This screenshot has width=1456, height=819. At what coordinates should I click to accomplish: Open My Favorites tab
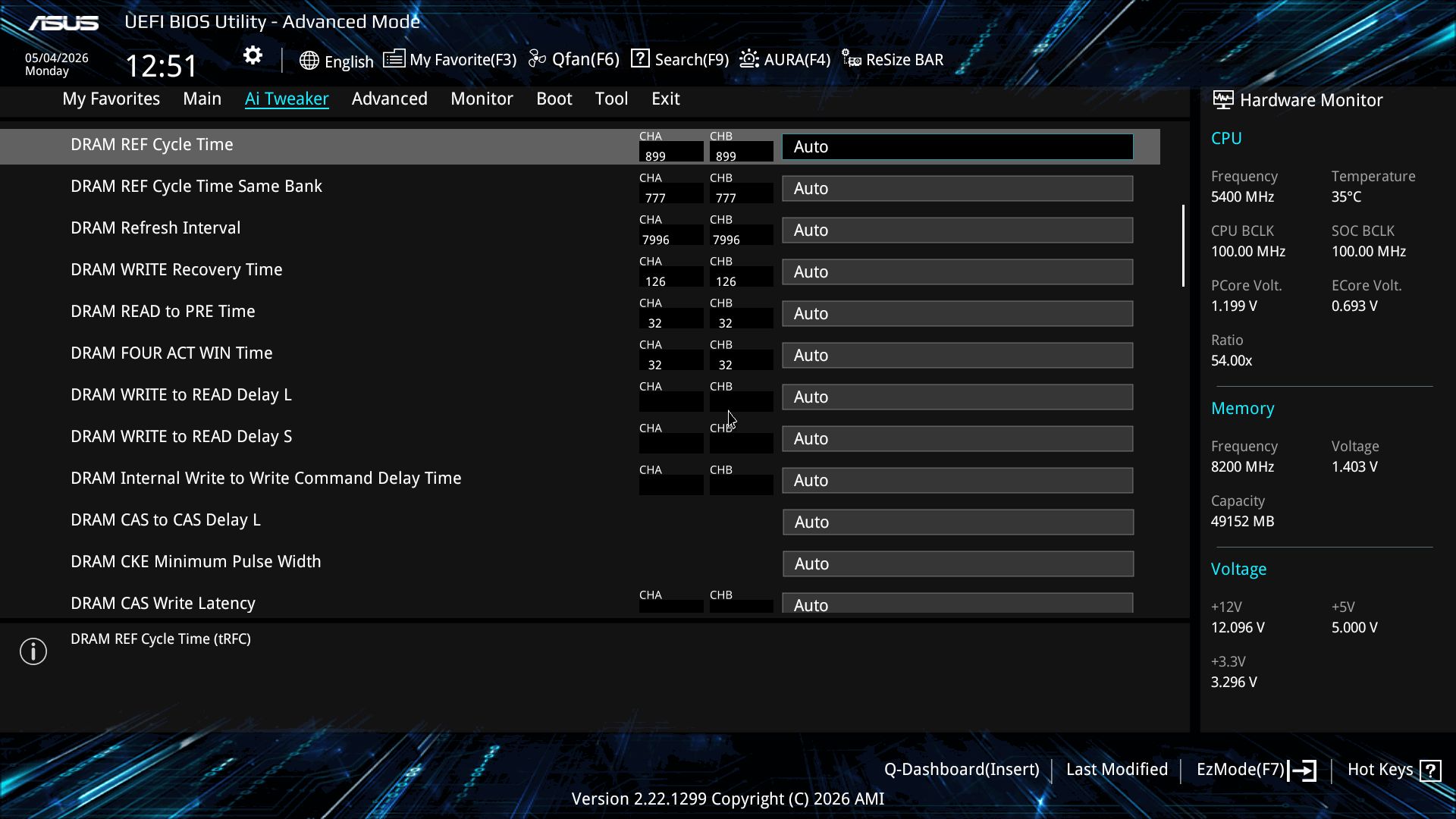111,99
